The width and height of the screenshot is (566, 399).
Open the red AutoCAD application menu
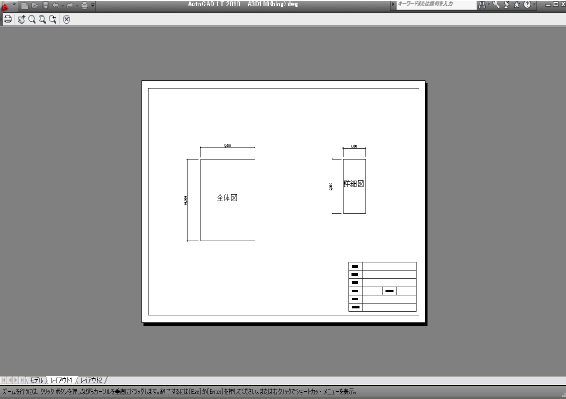pyautogui.click(x=5, y=6)
